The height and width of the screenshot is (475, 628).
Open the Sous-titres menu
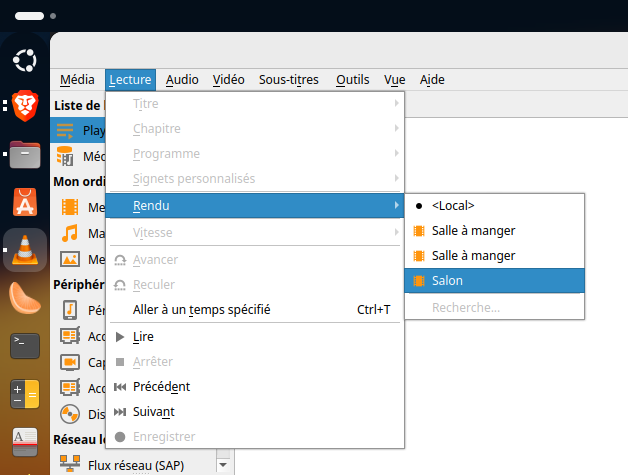290,80
